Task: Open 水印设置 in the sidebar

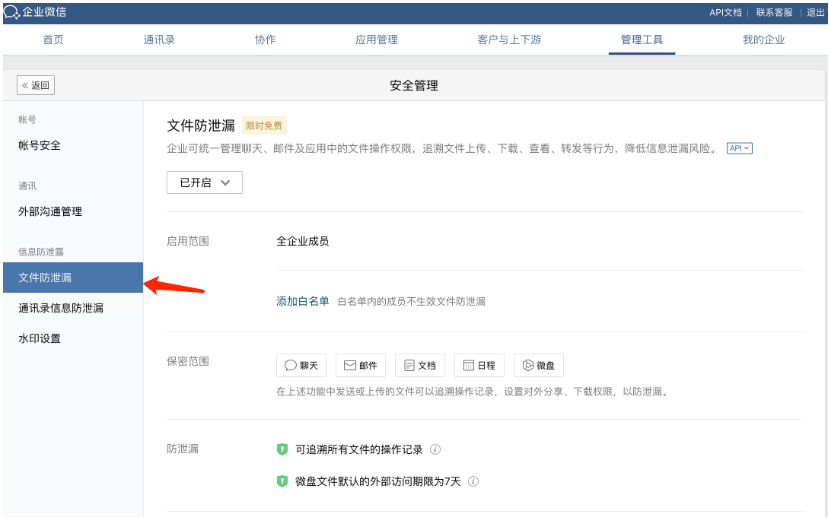Action: 40,339
